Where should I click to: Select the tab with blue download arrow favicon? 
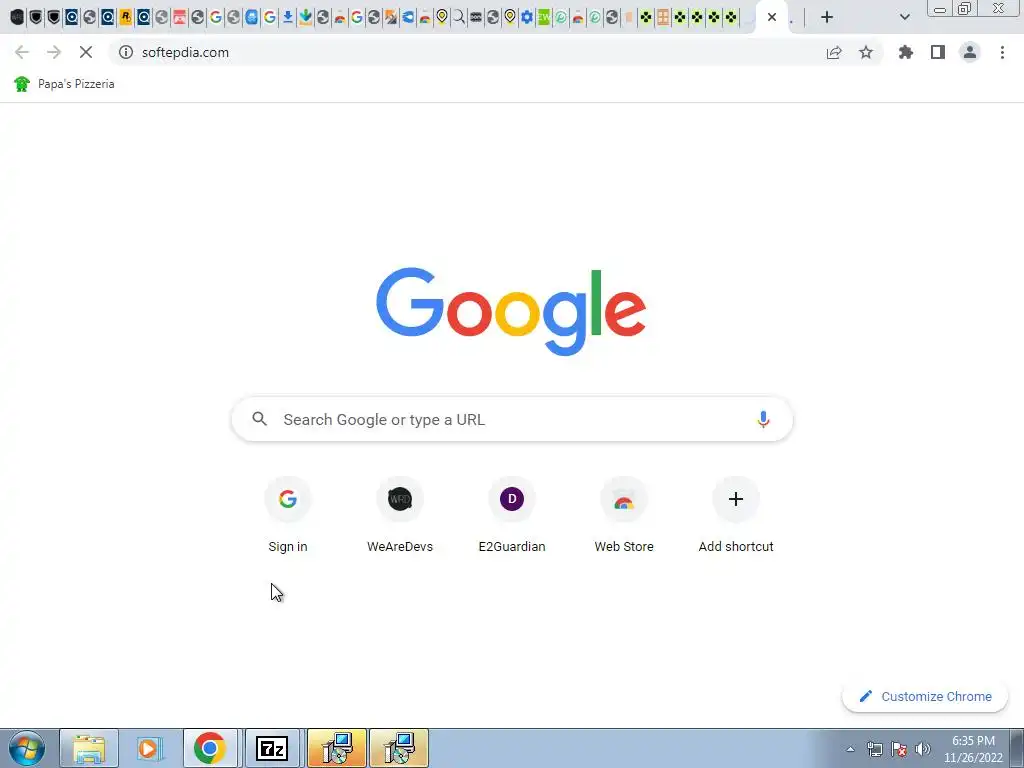tap(287, 17)
